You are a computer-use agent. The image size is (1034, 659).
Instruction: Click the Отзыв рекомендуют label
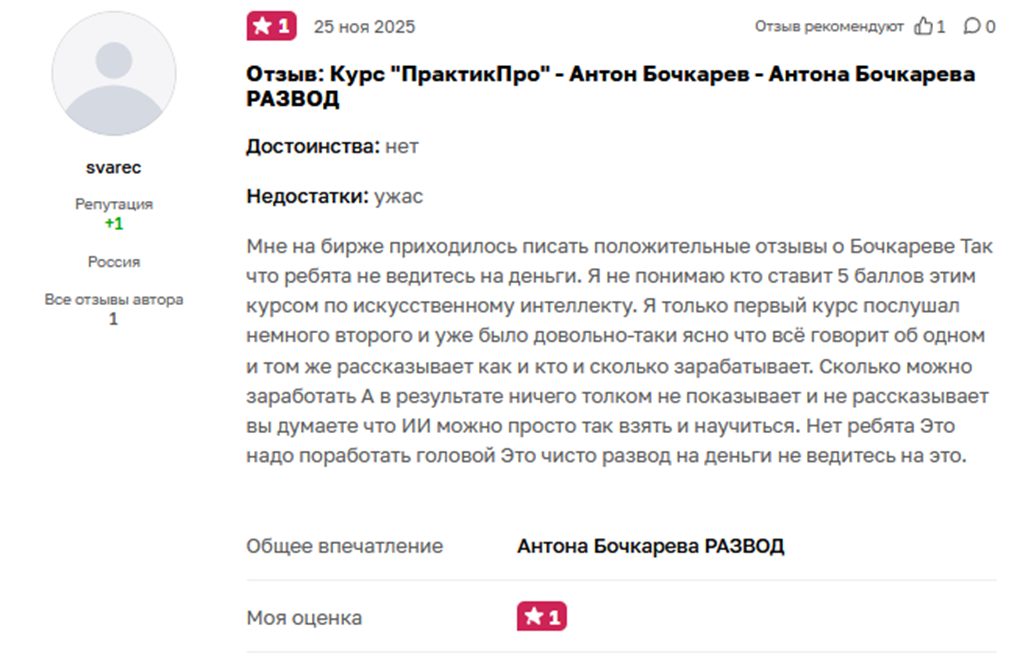click(x=829, y=27)
